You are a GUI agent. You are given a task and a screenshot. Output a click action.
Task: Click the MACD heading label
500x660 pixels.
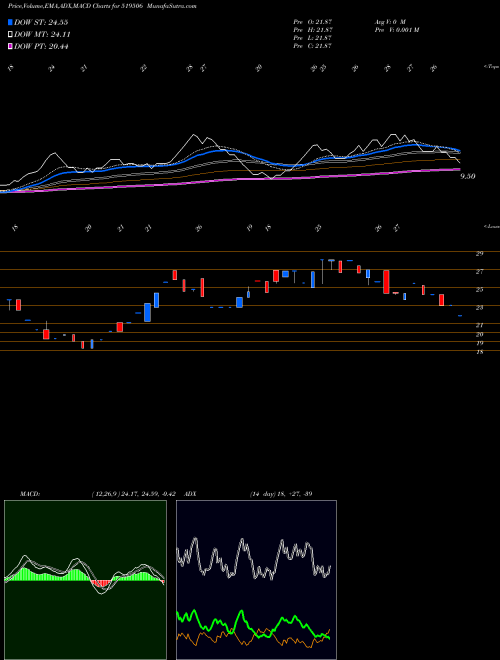tap(29, 494)
